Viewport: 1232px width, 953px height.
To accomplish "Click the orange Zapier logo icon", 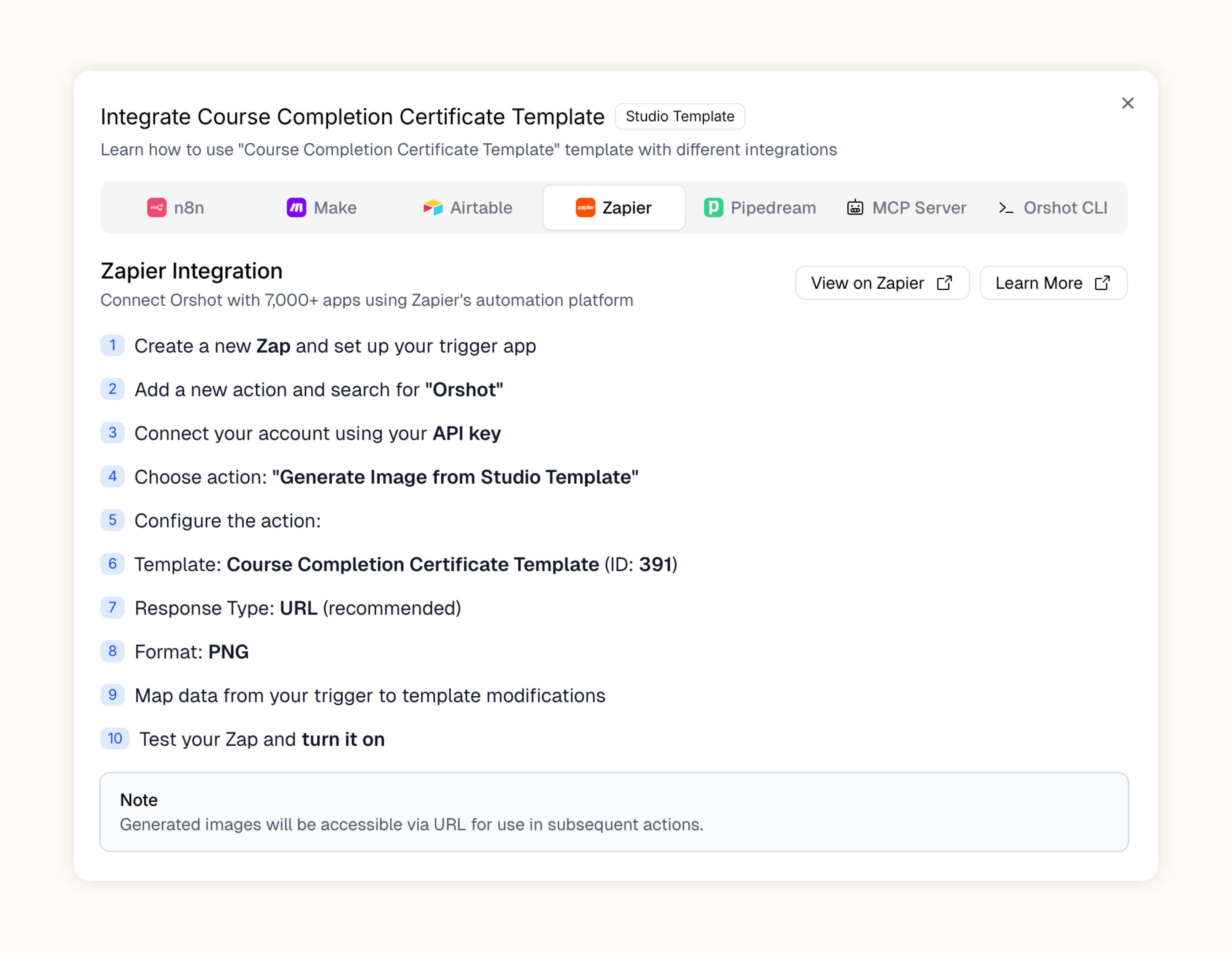I will [586, 208].
